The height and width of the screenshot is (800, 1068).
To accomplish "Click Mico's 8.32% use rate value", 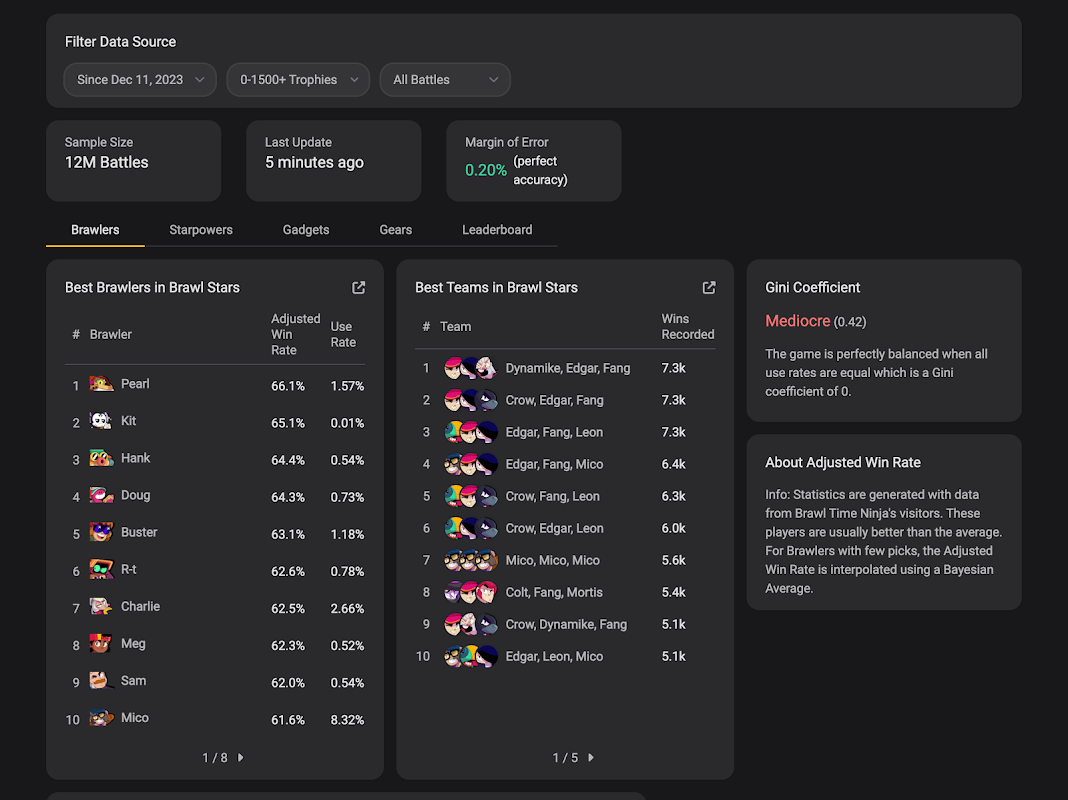I will pos(347,720).
